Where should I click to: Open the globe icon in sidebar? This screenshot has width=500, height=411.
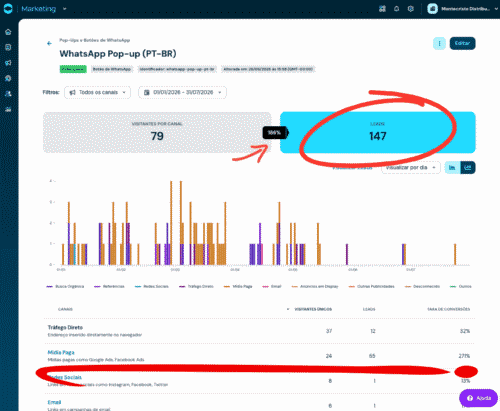pos(8,78)
